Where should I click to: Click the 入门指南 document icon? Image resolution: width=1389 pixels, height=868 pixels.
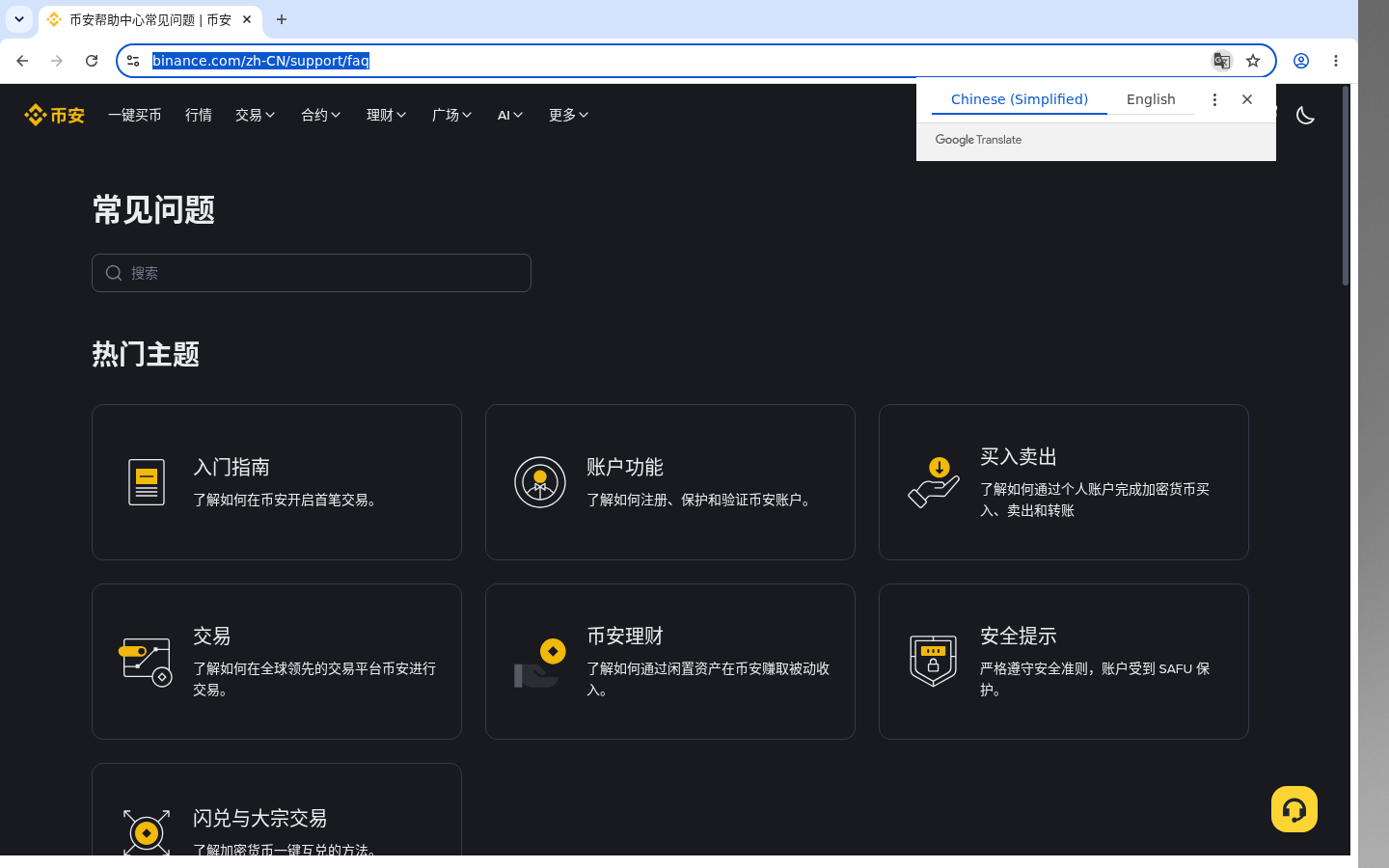(147, 482)
